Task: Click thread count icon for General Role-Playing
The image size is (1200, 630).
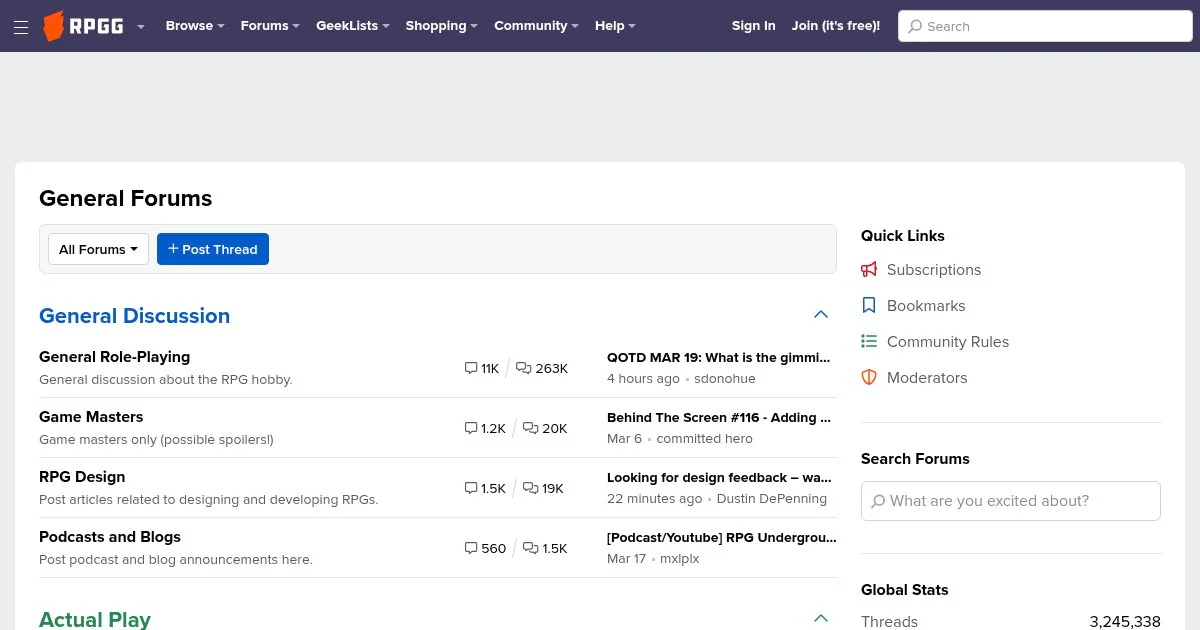Action: pos(471,368)
